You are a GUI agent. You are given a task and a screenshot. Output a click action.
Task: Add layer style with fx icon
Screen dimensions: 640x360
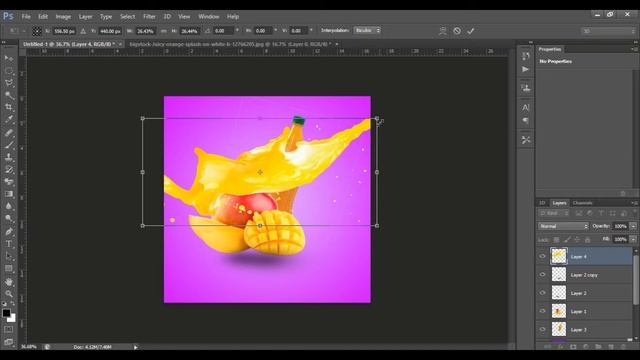[x=560, y=347]
